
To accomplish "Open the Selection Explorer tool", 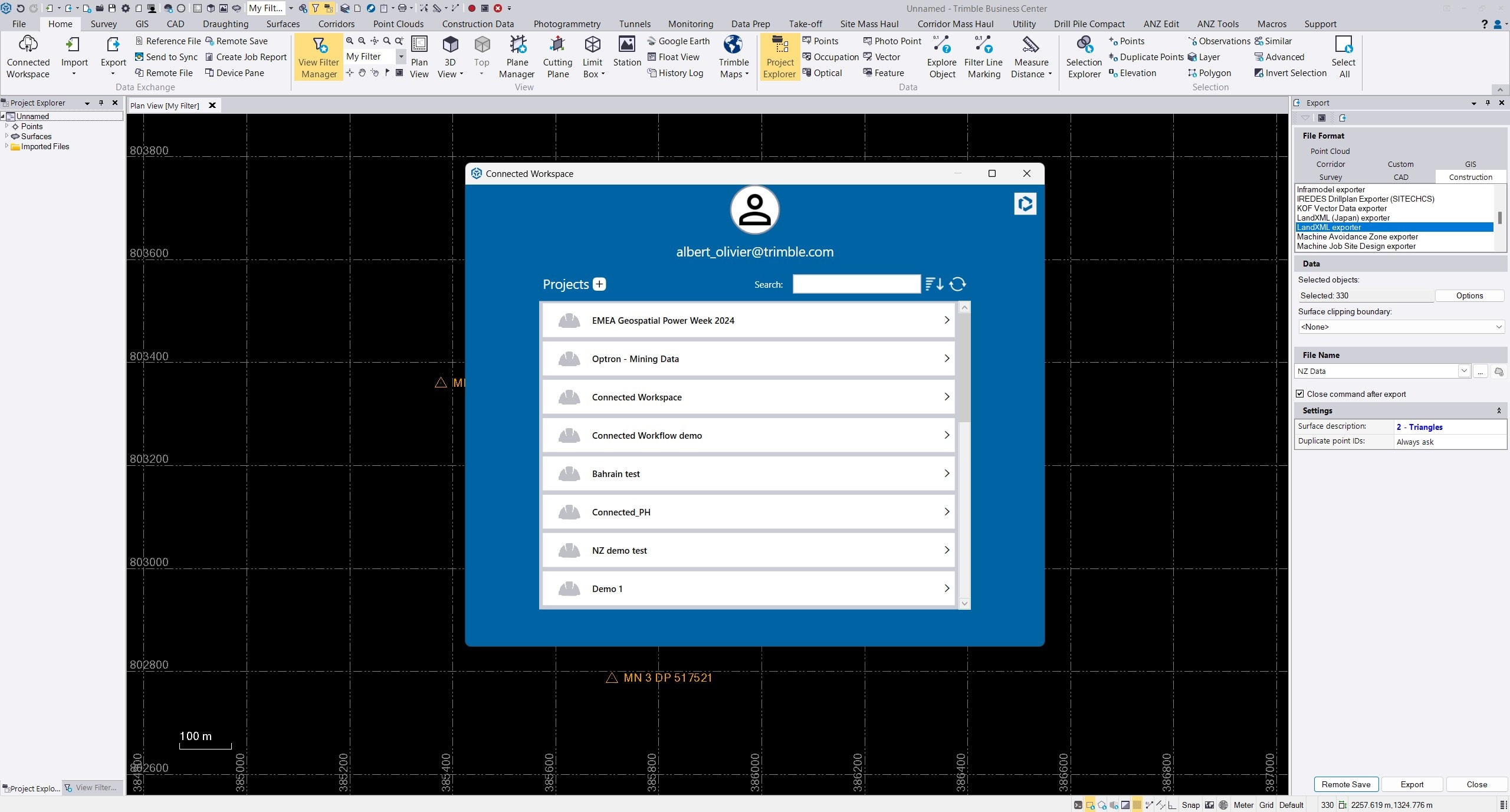I will click(x=1084, y=57).
